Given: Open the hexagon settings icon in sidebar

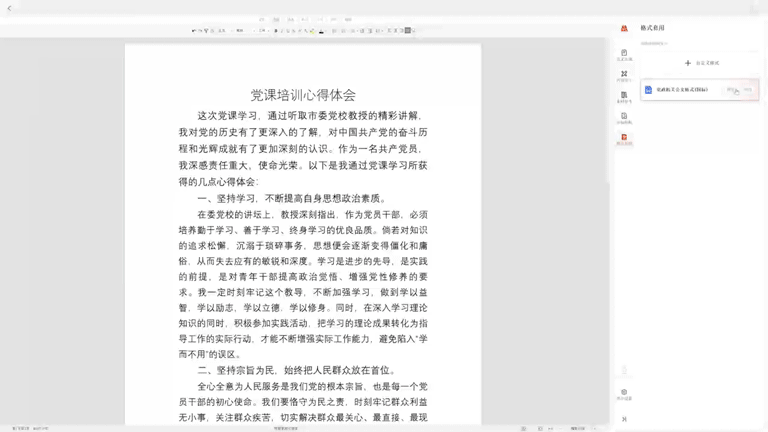Looking at the screenshot, I should 624,394.
